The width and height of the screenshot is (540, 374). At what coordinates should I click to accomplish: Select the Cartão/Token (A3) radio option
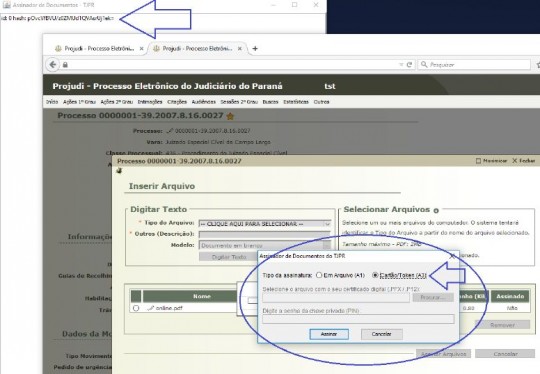(x=375, y=275)
